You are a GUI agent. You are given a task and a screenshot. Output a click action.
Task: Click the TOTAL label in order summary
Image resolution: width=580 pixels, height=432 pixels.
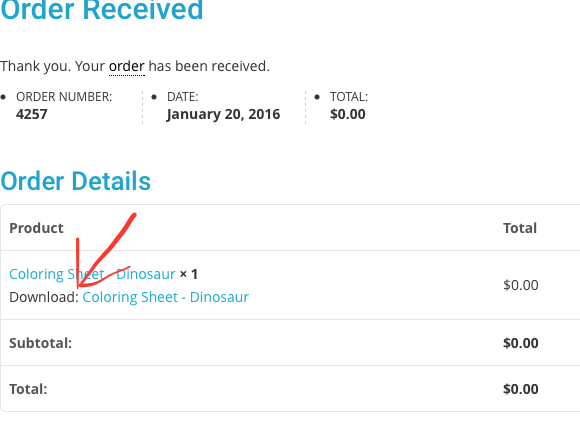click(349, 97)
